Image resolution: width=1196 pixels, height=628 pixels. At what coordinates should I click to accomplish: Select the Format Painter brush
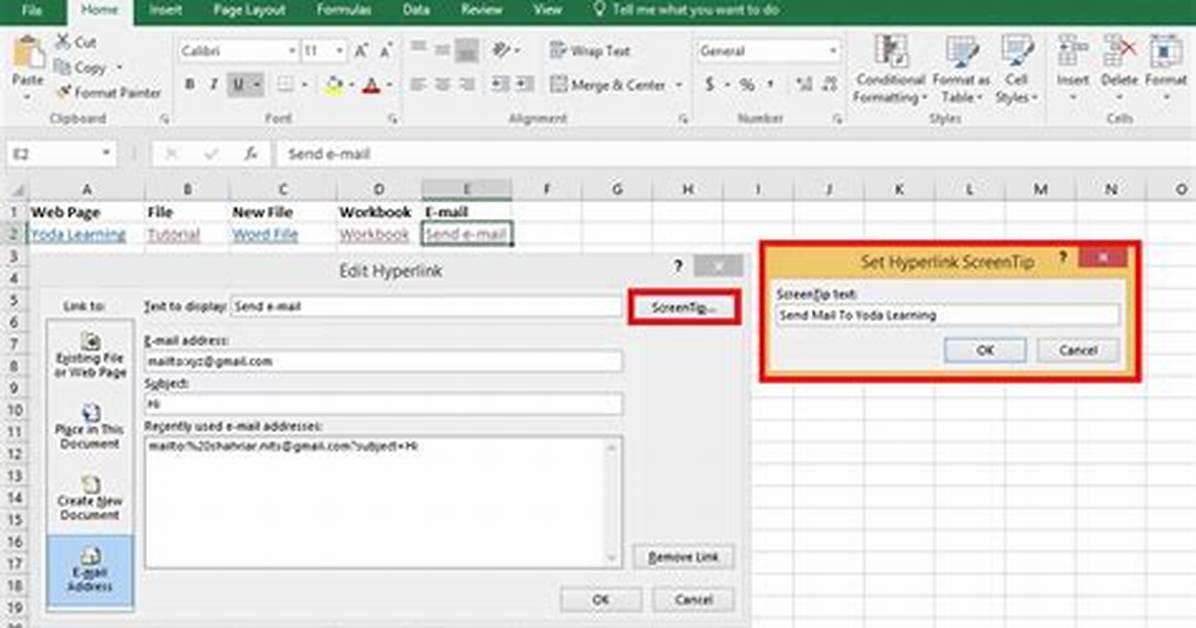tap(62, 92)
